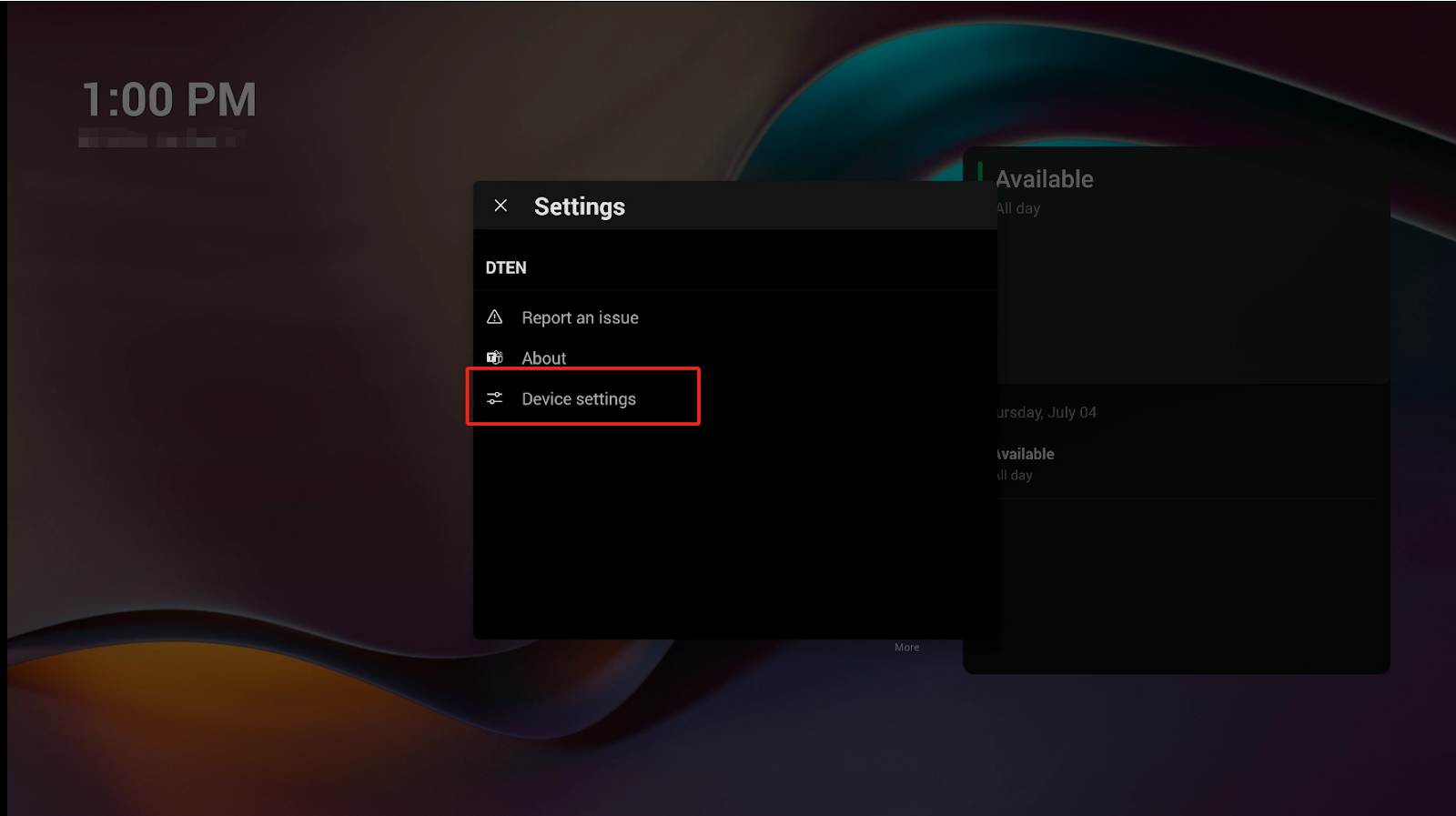Image resolution: width=1456 pixels, height=816 pixels.
Task: Click the green status bar beside Available
Action: [980, 172]
